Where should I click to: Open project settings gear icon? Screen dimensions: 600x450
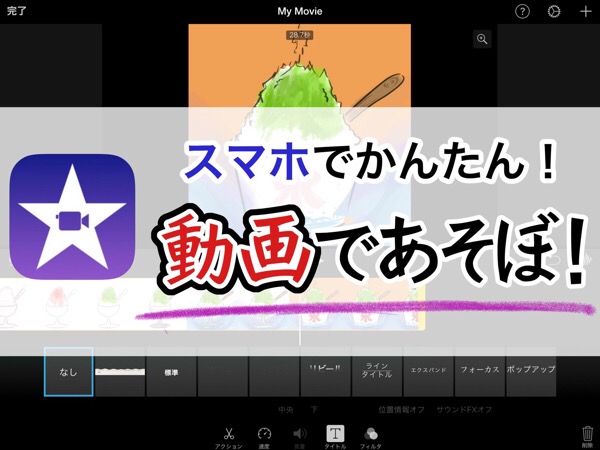click(554, 11)
